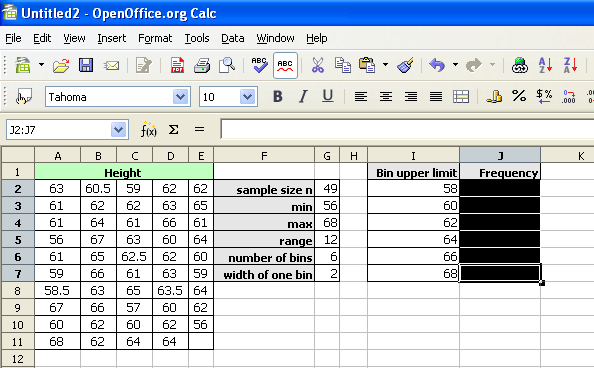594x368 pixels.
Task: Click the Hyperlink globe icon
Action: 520,65
